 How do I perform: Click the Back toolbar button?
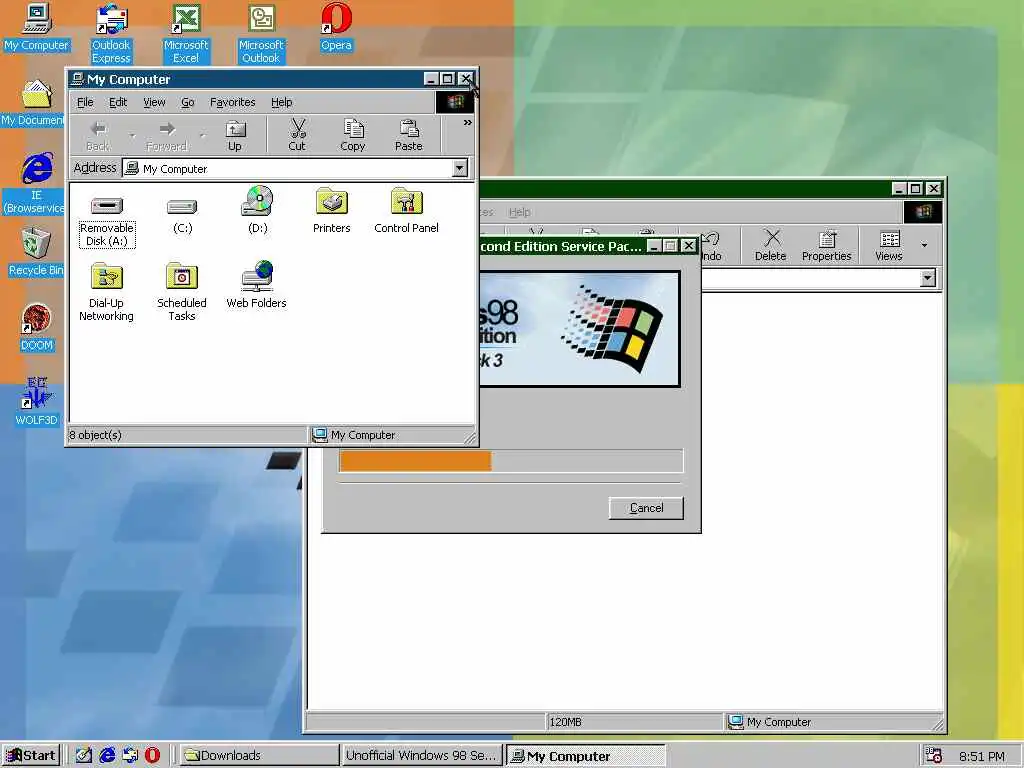pos(98,136)
